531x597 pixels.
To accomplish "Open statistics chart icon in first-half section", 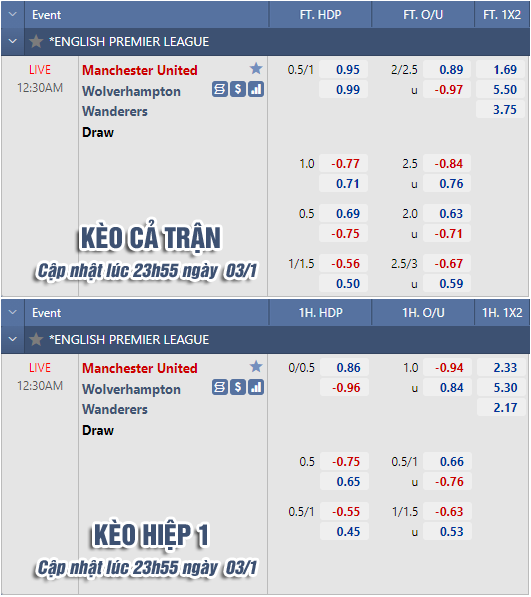I will point(256,388).
